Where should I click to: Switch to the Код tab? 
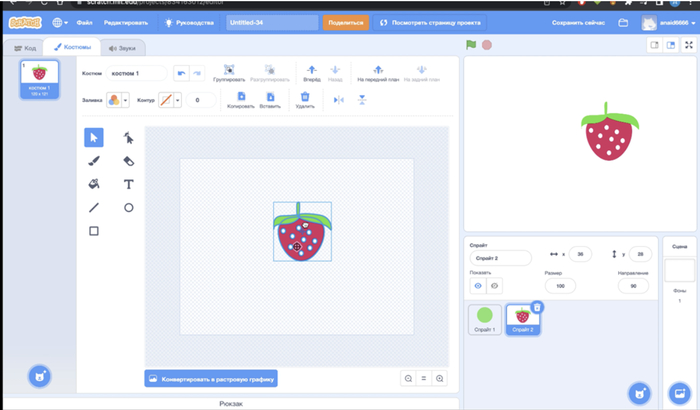point(24,47)
